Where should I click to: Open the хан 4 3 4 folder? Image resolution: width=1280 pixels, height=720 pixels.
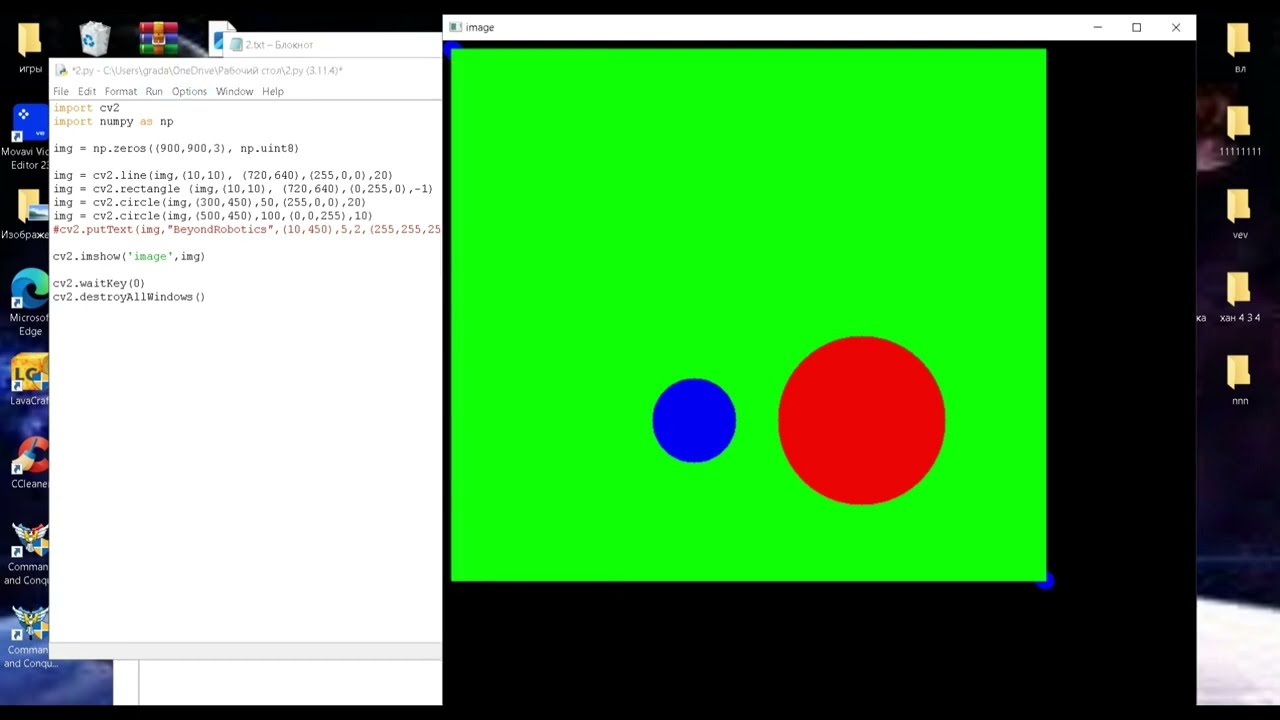tap(1240, 297)
